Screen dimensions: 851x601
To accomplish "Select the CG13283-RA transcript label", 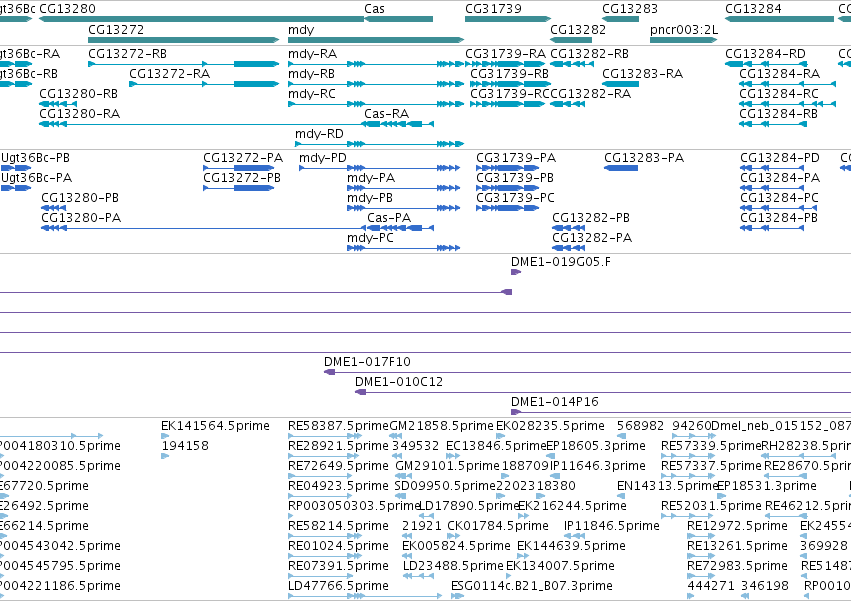I will point(643,74).
